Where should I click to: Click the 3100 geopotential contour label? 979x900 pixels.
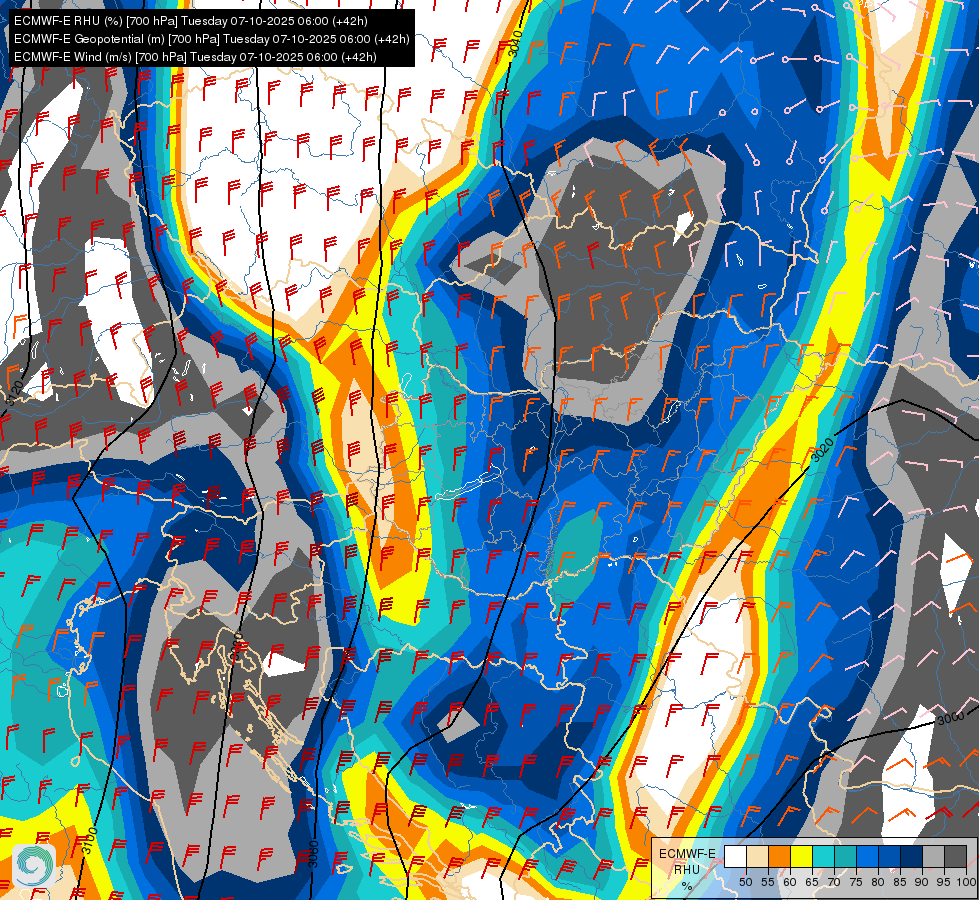click(x=89, y=841)
